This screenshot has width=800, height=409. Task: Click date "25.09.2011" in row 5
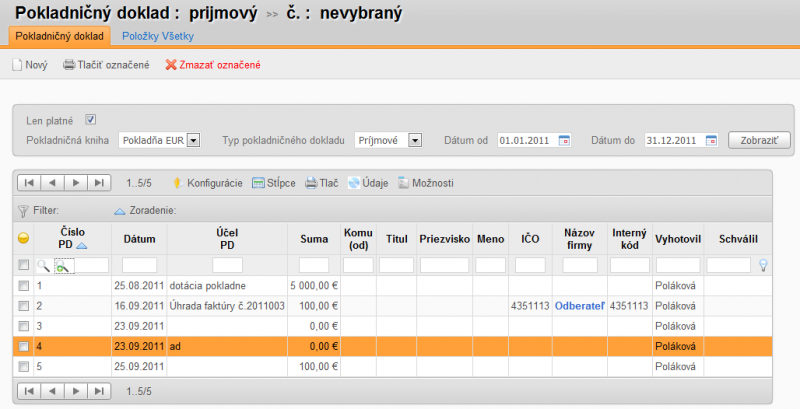point(139,366)
